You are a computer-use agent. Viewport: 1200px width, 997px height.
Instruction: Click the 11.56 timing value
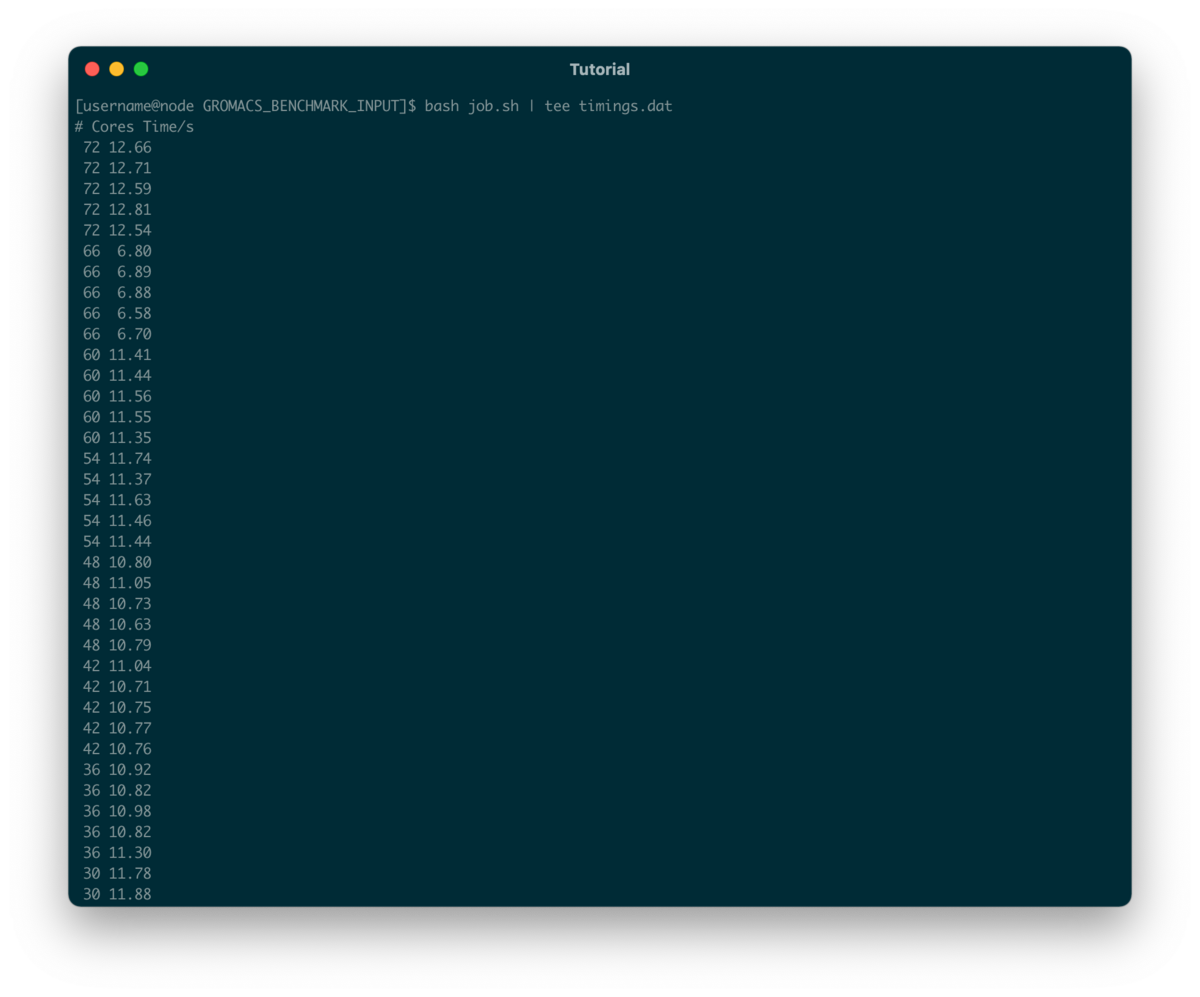[130, 396]
